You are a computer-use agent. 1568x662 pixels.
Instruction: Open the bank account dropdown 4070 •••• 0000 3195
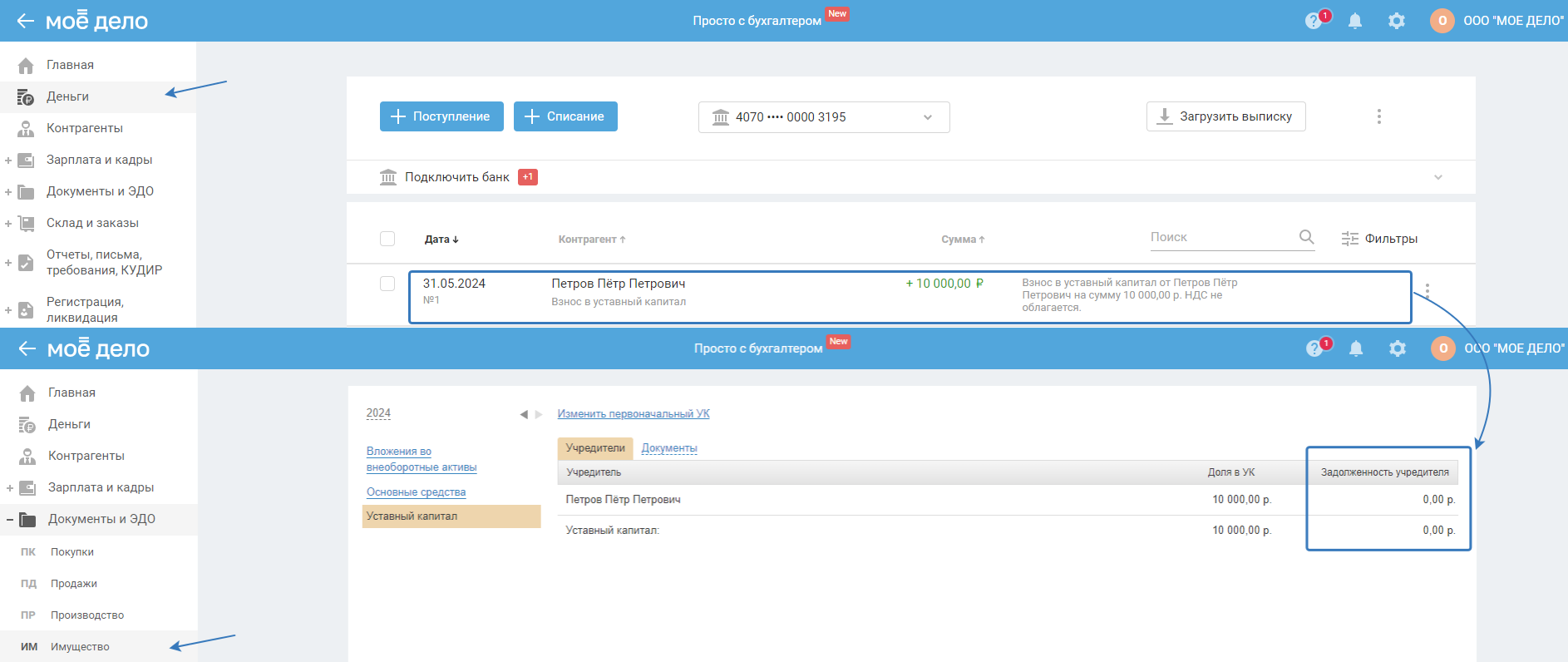point(824,117)
